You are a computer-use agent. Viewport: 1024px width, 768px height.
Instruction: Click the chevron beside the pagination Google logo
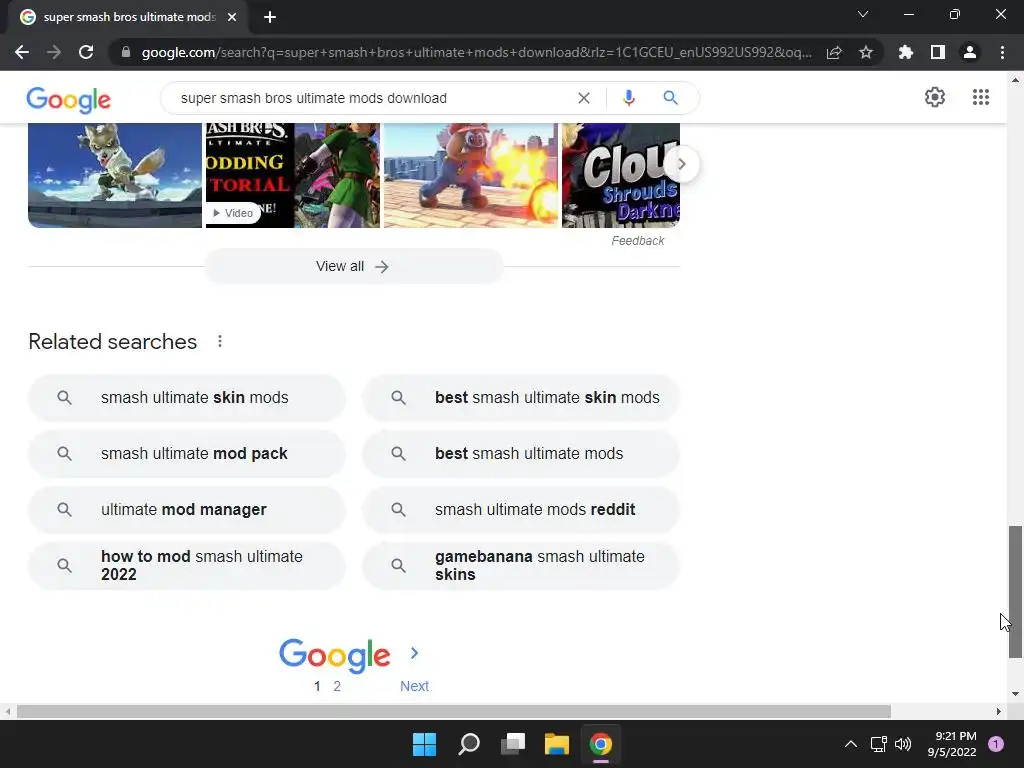[414, 653]
